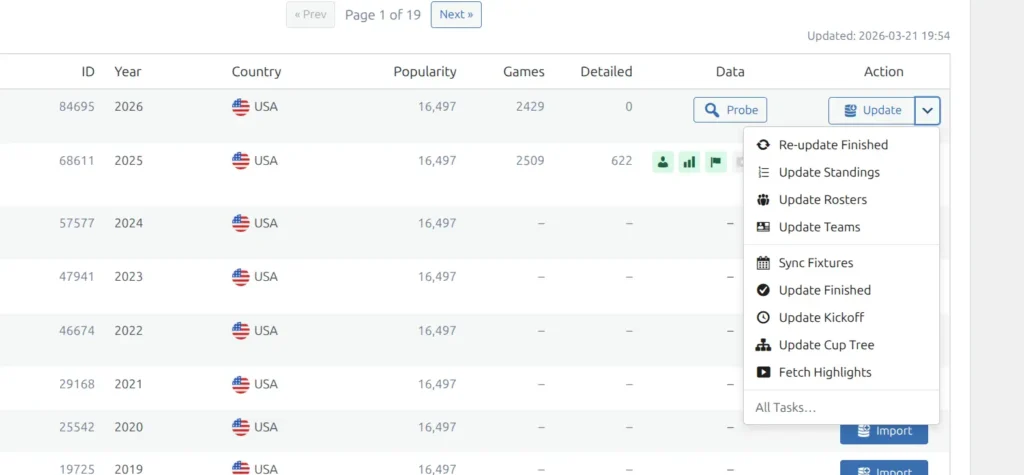The width and height of the screenshot is (1024, 475).
Task: Click ID 46674 cell
Action: 76,331
